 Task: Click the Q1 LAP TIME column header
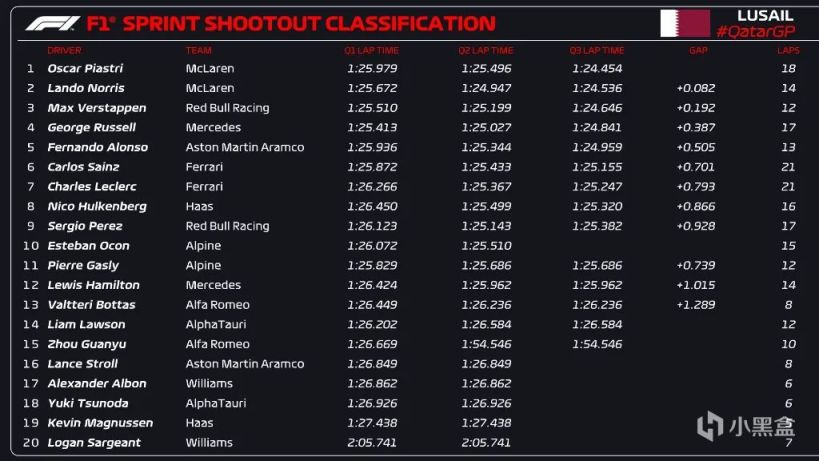pos(372,50)
